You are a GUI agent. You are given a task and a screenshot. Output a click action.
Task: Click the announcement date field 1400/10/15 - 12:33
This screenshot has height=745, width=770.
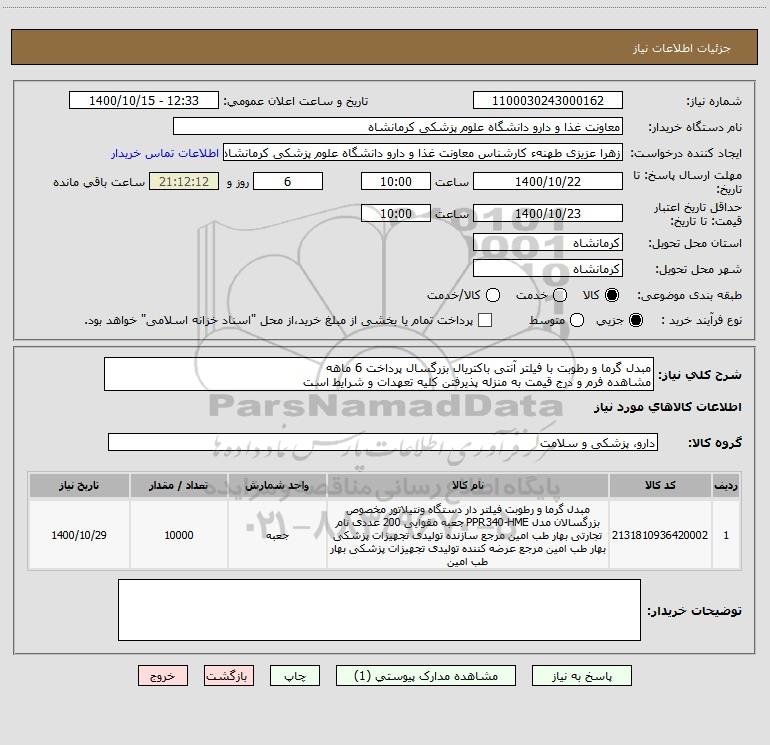coord(144,101)
